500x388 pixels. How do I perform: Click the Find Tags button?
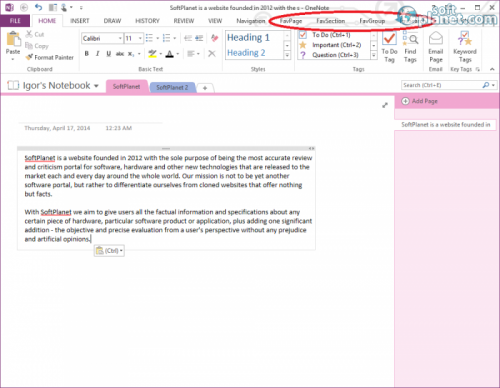click(410, 47)
